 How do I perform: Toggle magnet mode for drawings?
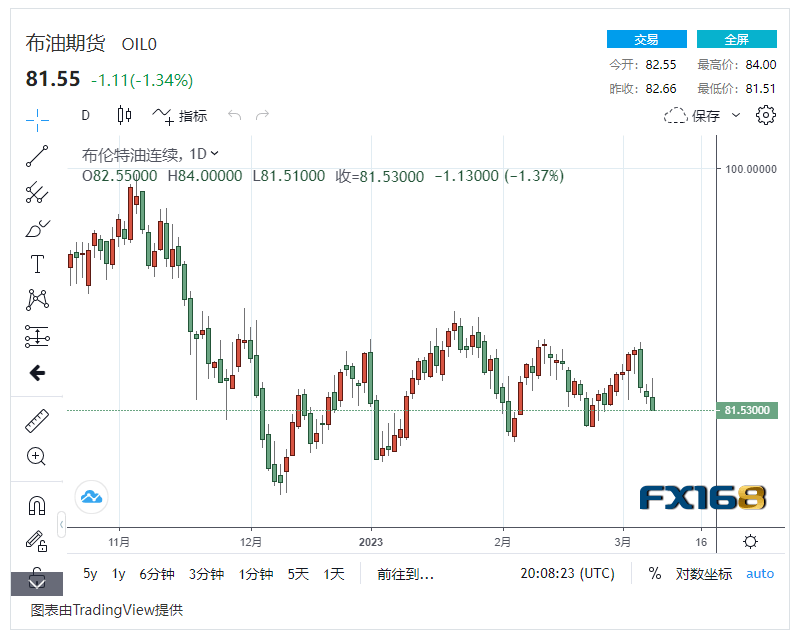pyautogui.click(x=37, y=506)
